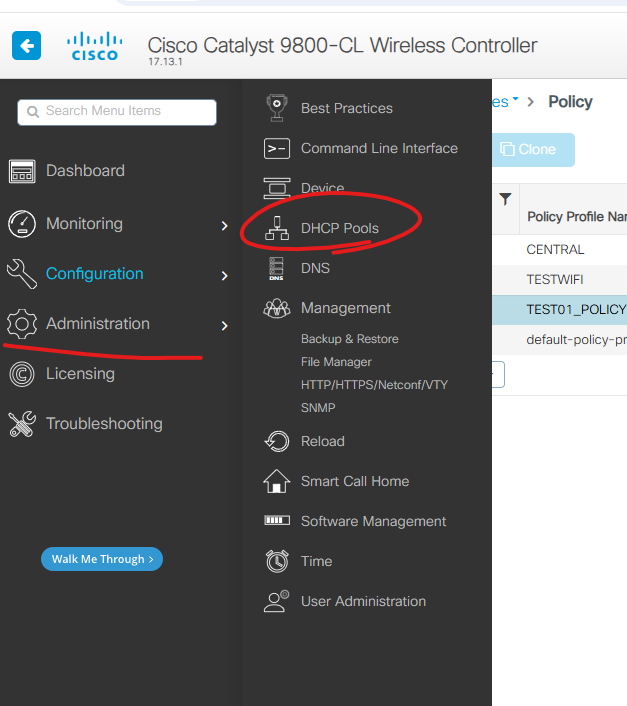Expand the Configuration submenu chevron
The width and height of the screenshot is (627, 706).
pyautogui.click(x=225, y=276)
